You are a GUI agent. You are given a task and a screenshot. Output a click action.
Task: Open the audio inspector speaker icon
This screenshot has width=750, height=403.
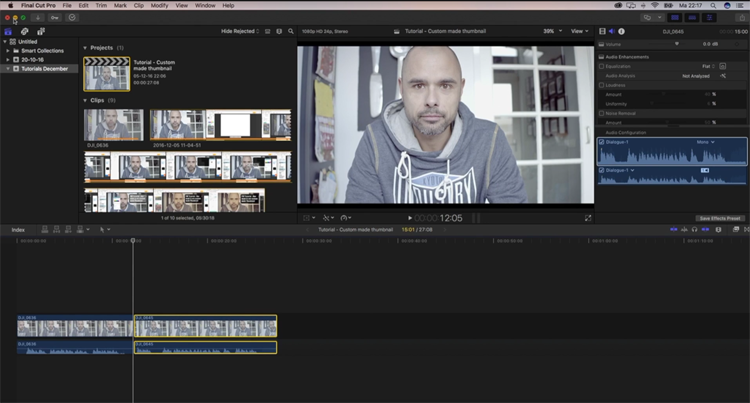tap(612, 32)
